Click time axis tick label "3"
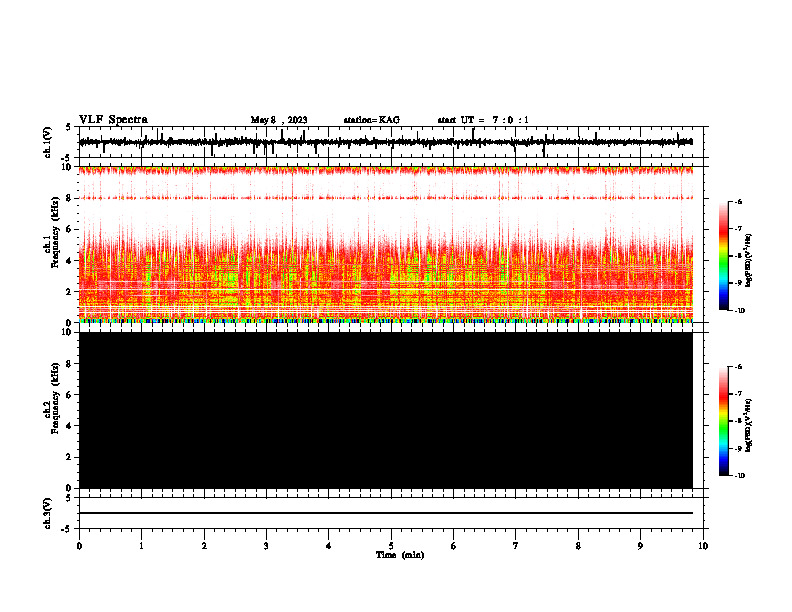The image size is (792, 612). coord(266,546)
